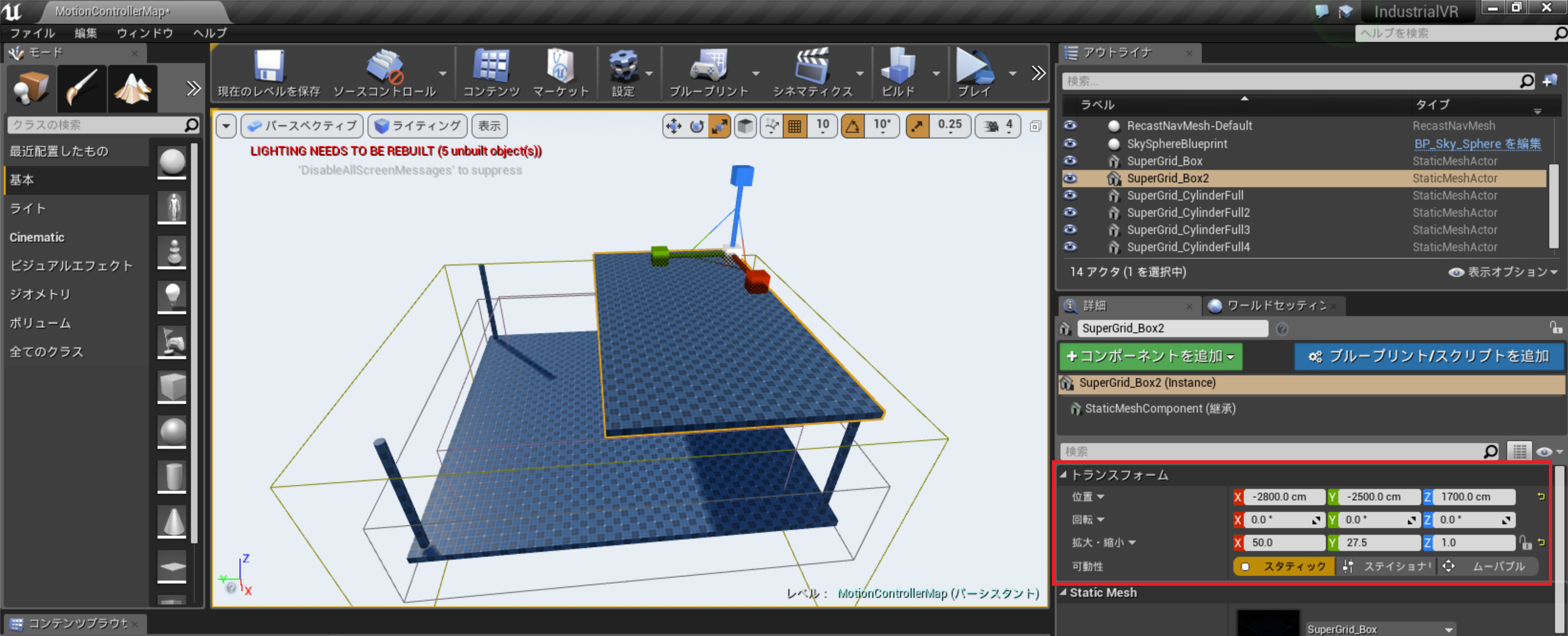Expand the toolbar overflow chevrons
Viewport: 1568px width, 636px height.
1038,73
